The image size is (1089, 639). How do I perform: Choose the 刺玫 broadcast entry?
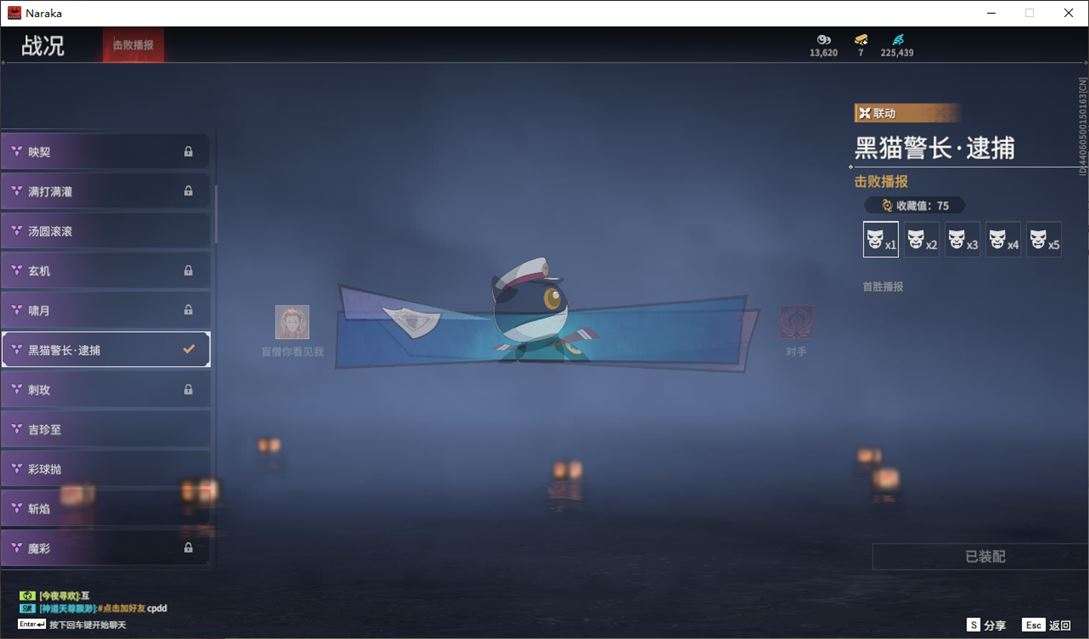pyautogui.click(x=106, y=390)
